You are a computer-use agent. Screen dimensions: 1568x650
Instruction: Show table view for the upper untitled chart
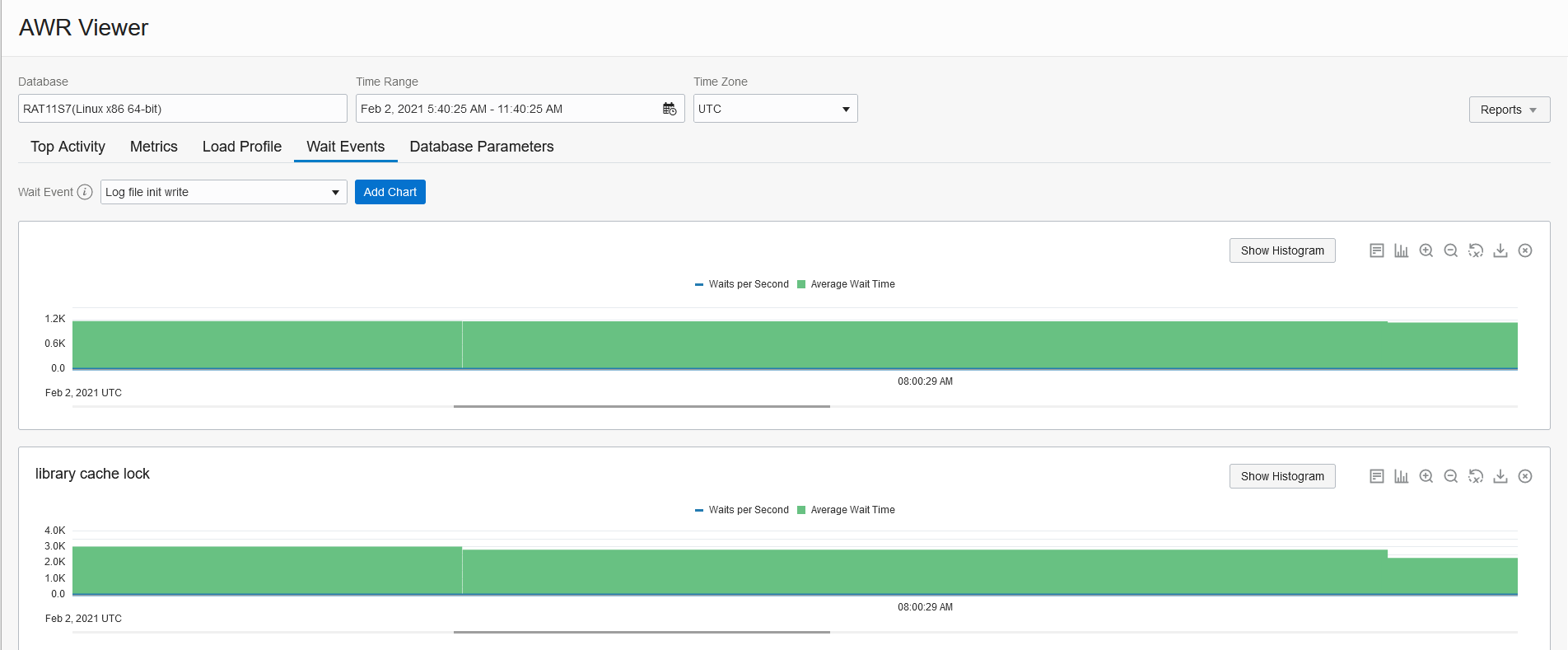pyautogui.click(x=1377, y=250)
